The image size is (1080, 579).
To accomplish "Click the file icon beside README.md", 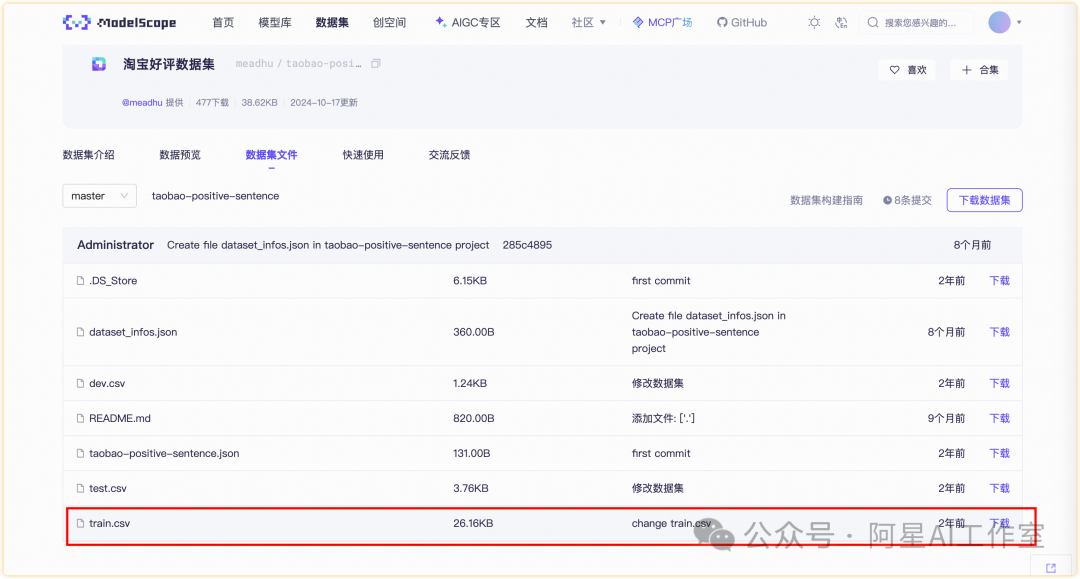I will tap(81, 419).
